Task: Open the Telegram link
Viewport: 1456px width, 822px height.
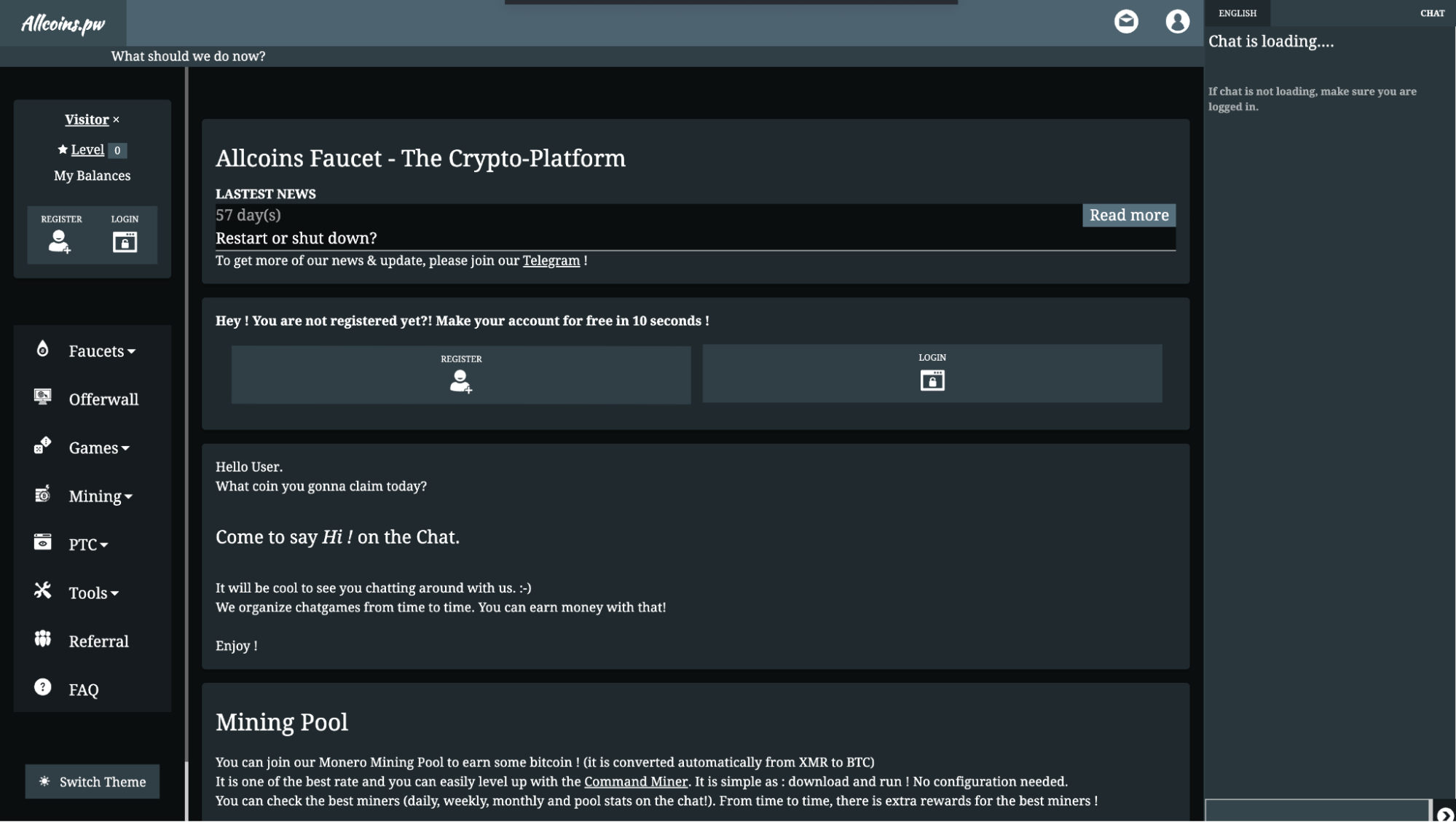Action: point(551,261)
